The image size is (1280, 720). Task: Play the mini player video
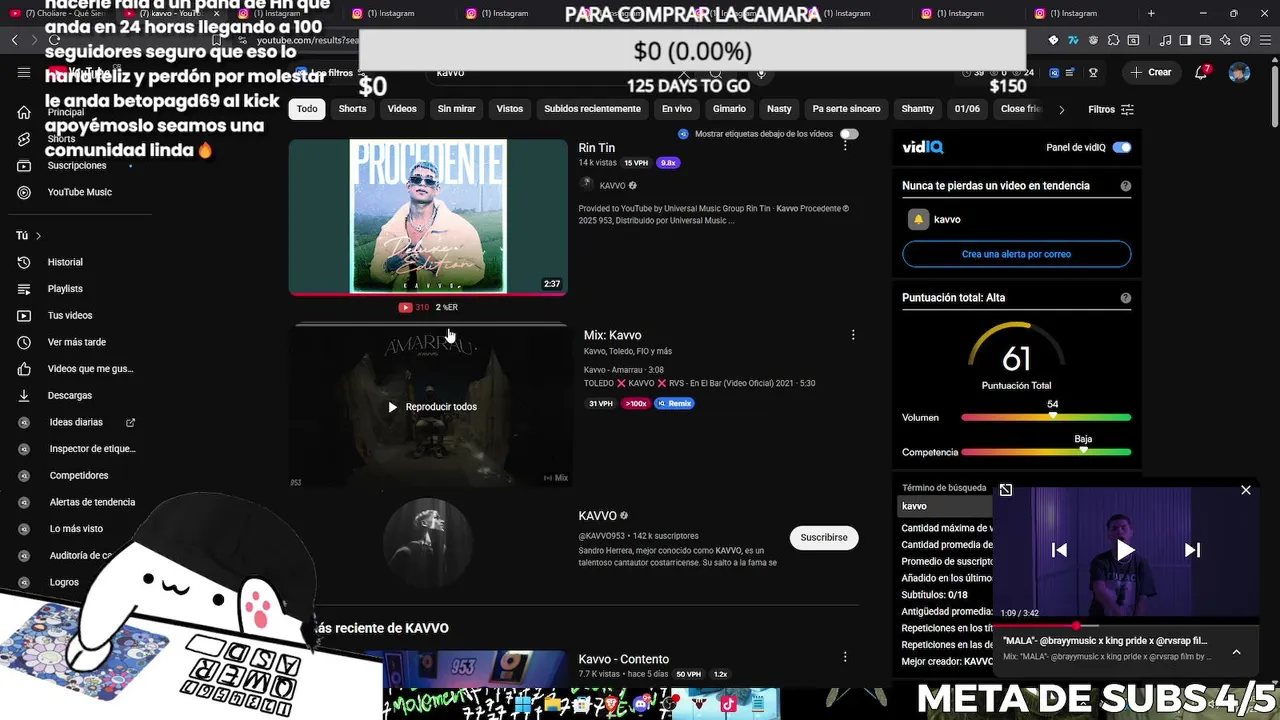coord(1125,550)
